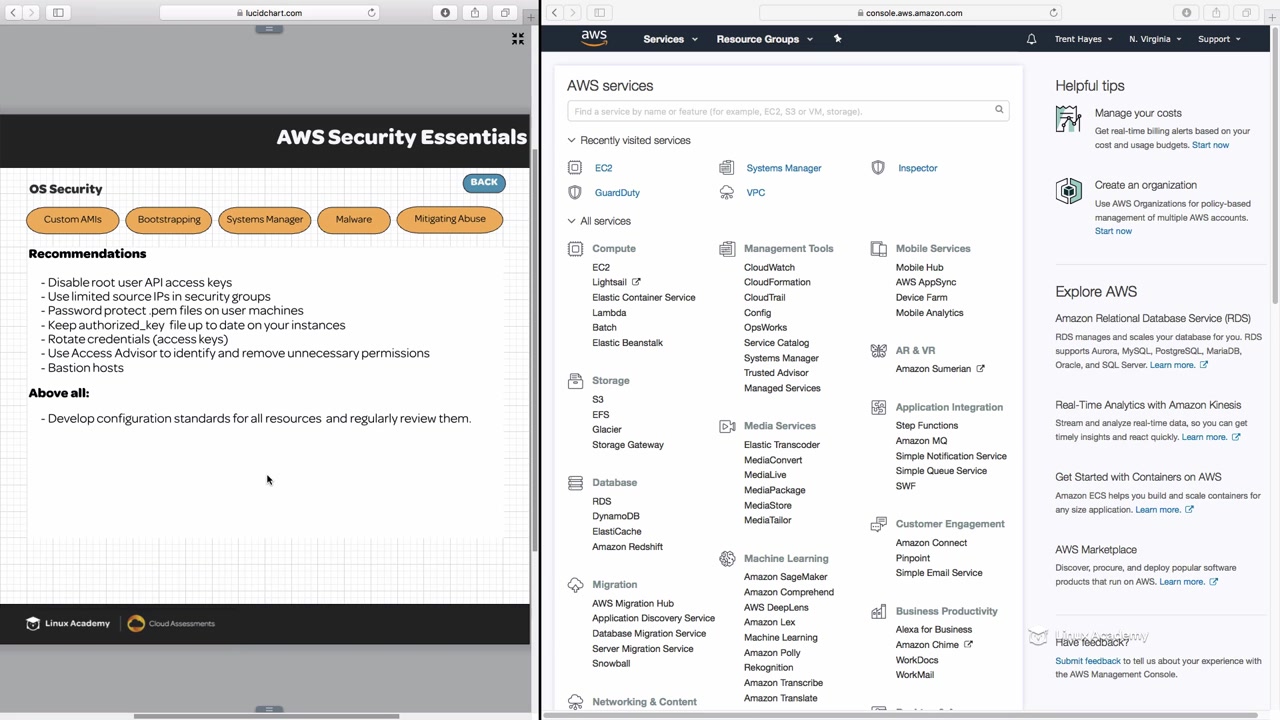Click the Inspector shield icon
This screenshot has width=1280, height=720.
(x=878, y=168)
